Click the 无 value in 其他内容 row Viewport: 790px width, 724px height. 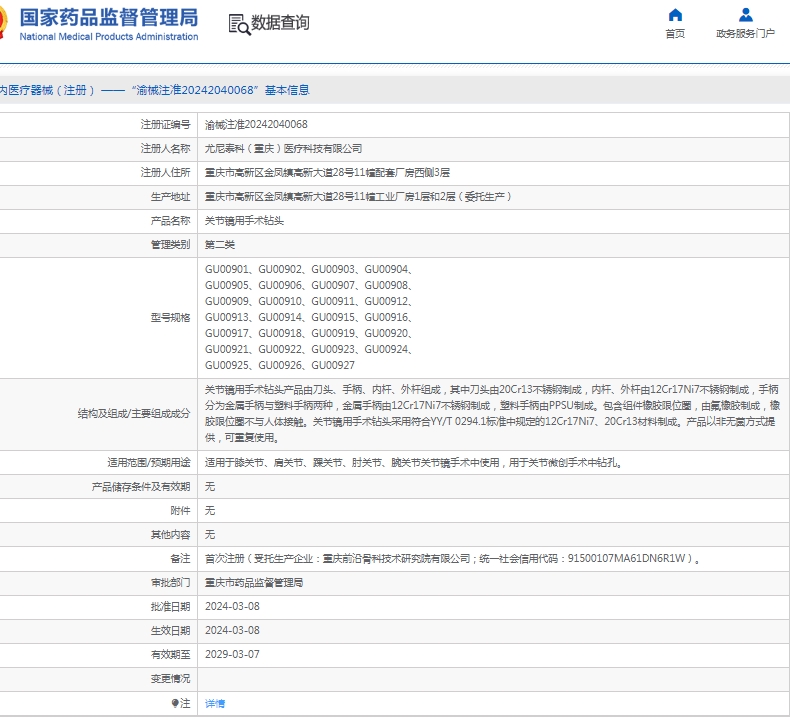(210, 535)
